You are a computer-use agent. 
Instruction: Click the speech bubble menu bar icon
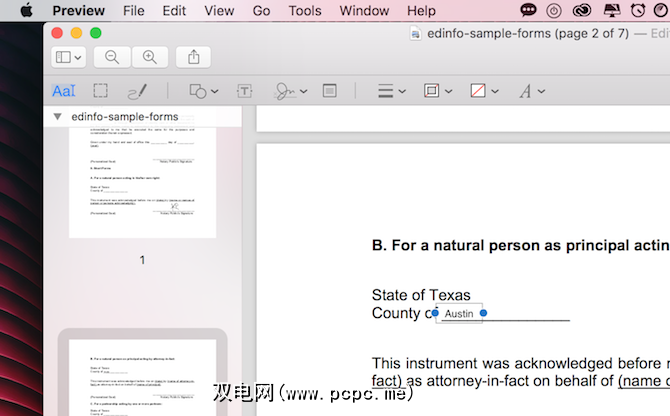(x=528, y=10)
